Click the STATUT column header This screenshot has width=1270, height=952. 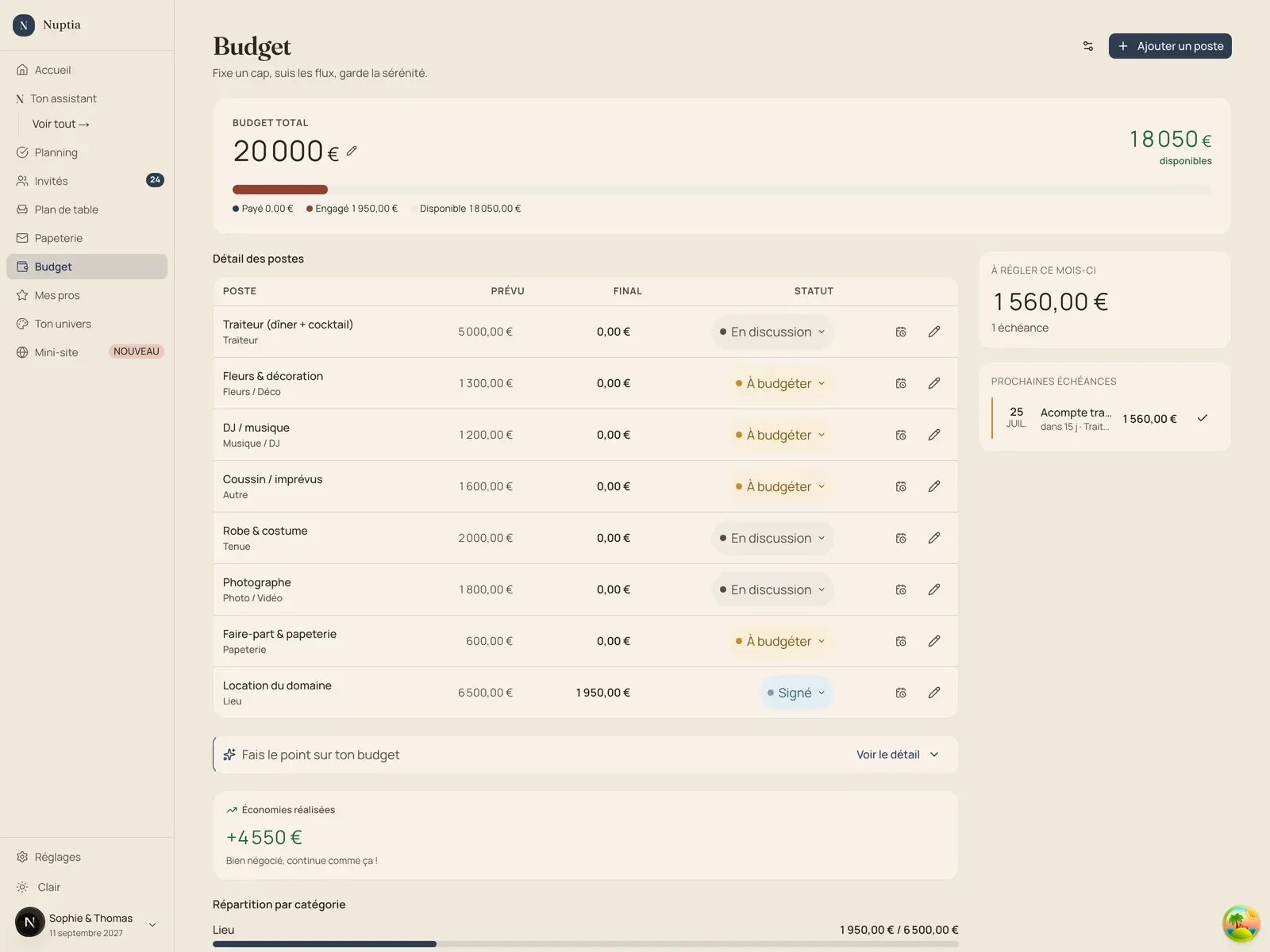[814, 291]
